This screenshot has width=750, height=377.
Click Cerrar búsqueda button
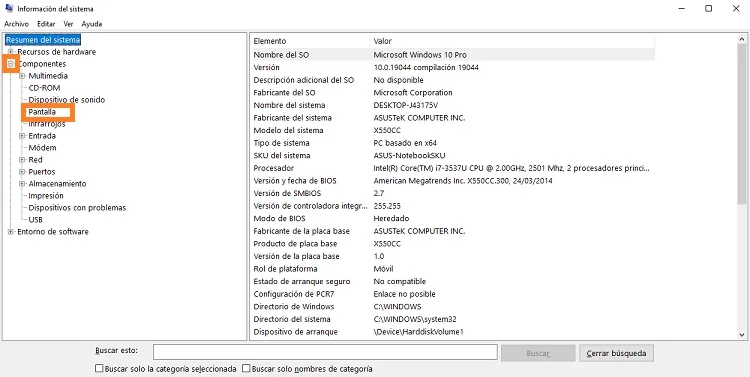point(616,353)
